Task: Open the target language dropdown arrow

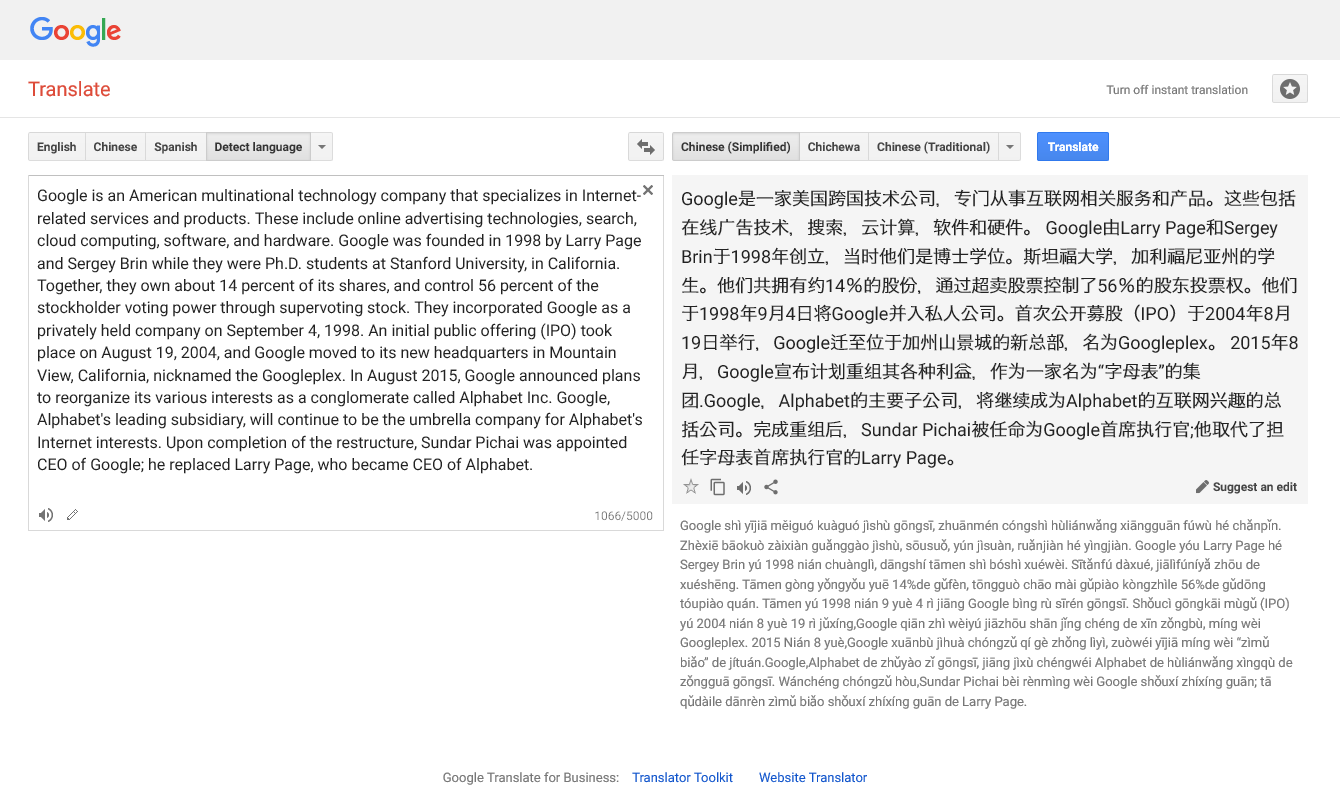Action: 1010,146
